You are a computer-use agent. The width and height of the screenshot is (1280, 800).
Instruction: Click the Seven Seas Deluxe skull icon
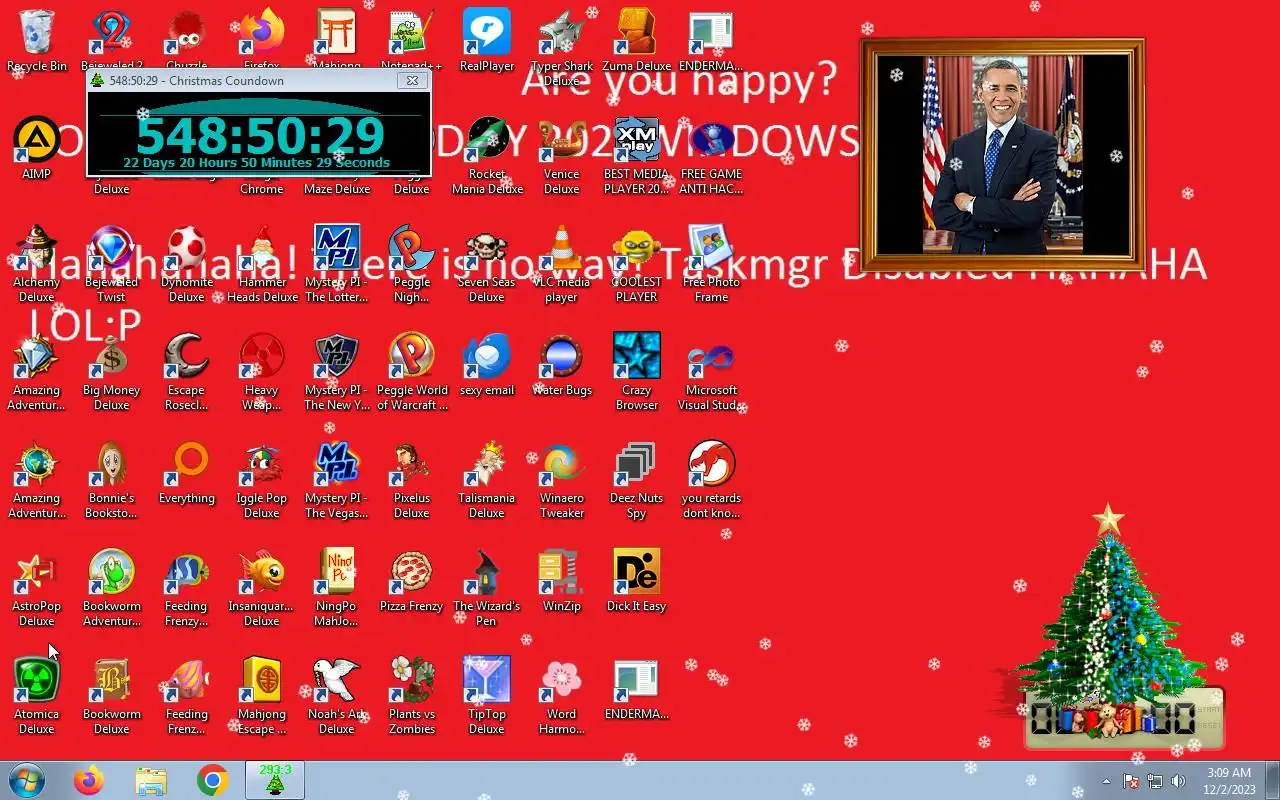(x=487, y=263)
